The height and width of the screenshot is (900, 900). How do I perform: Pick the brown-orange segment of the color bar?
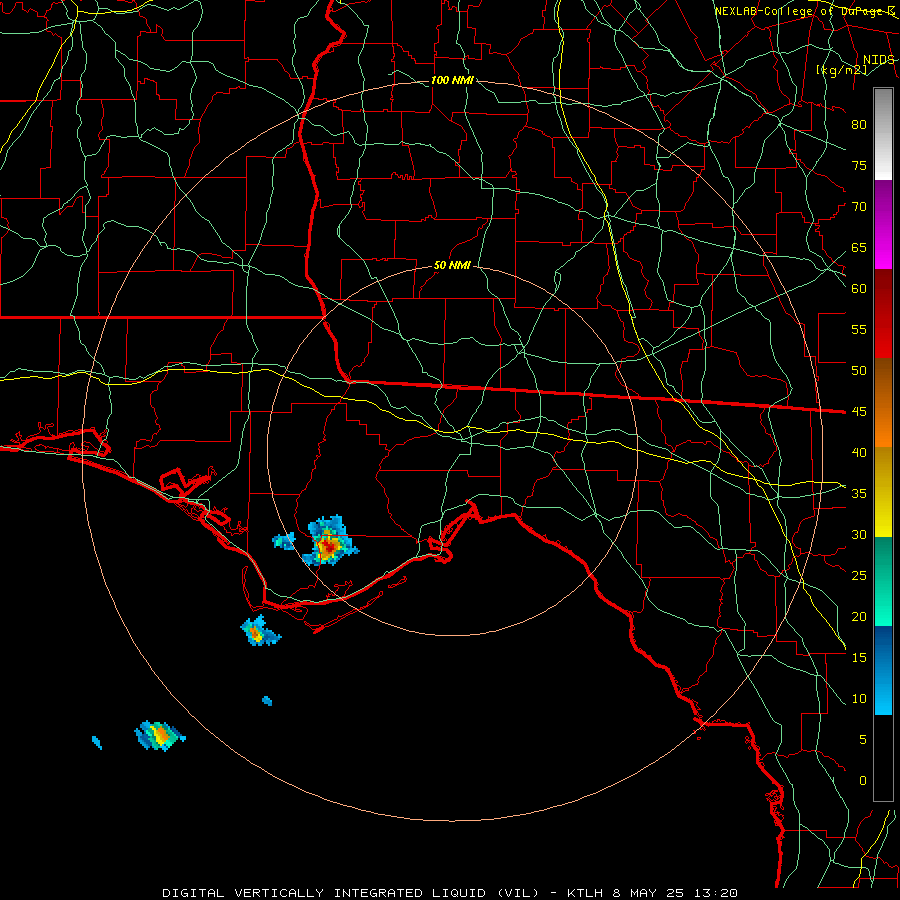[x=883, y=403]
